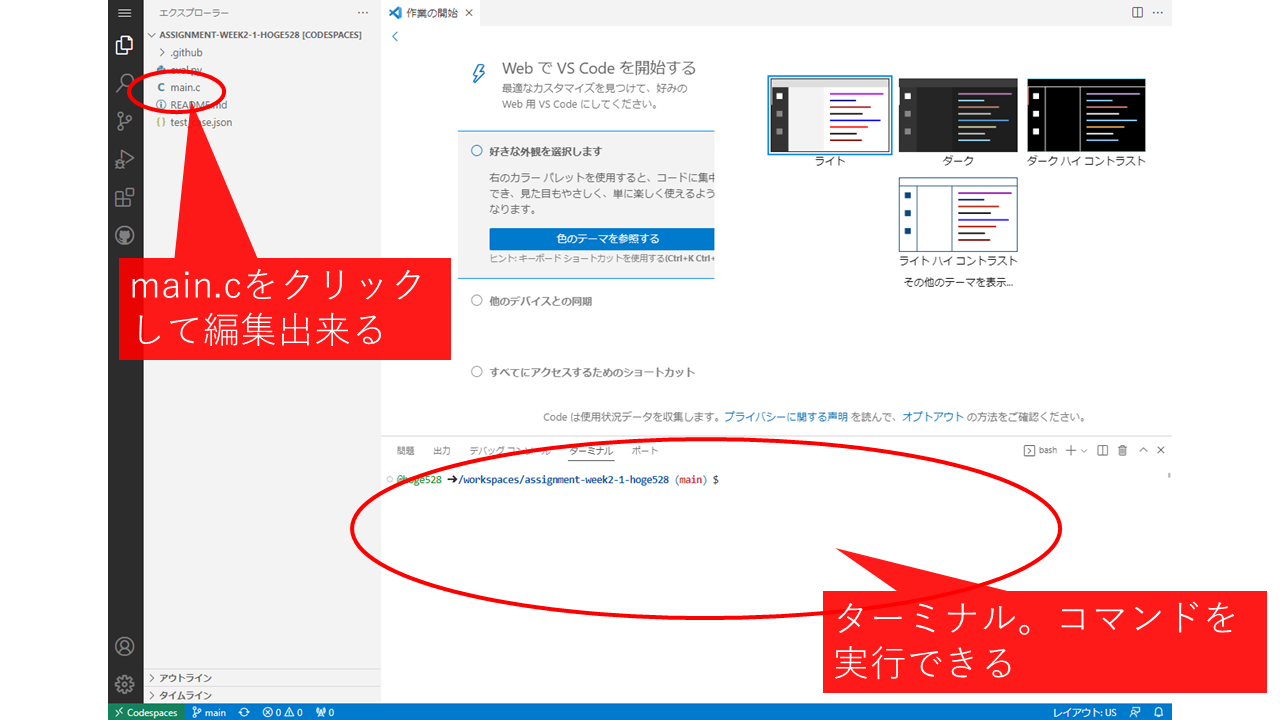Open the Accounts menu icon
Screen dimensions: 1280x720
pyautogui.click(x=125, y=646)
